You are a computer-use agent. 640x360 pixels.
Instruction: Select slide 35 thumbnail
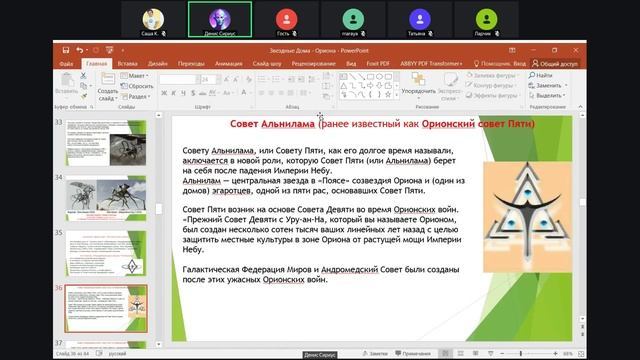tap(106, 253)
